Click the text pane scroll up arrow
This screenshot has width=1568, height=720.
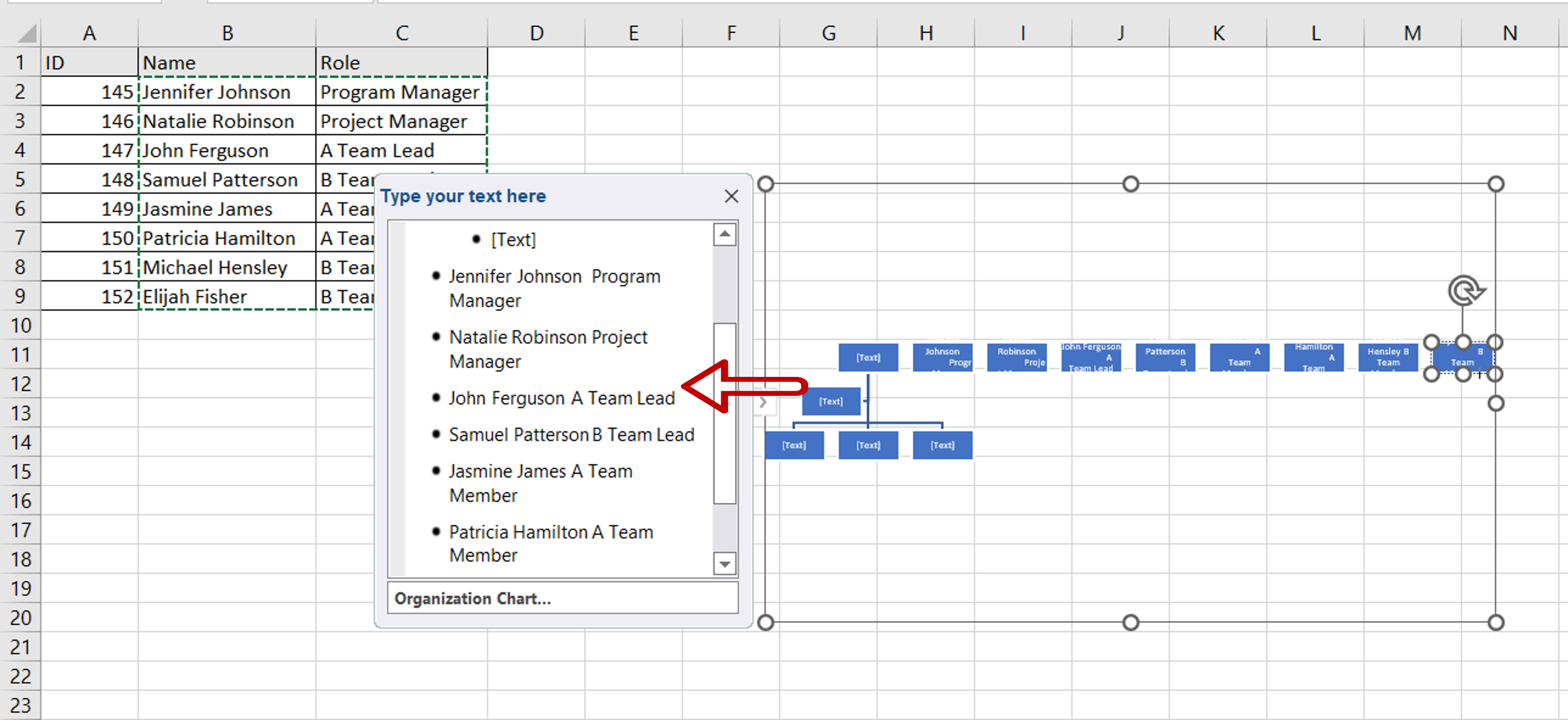[x=724, y=234]
